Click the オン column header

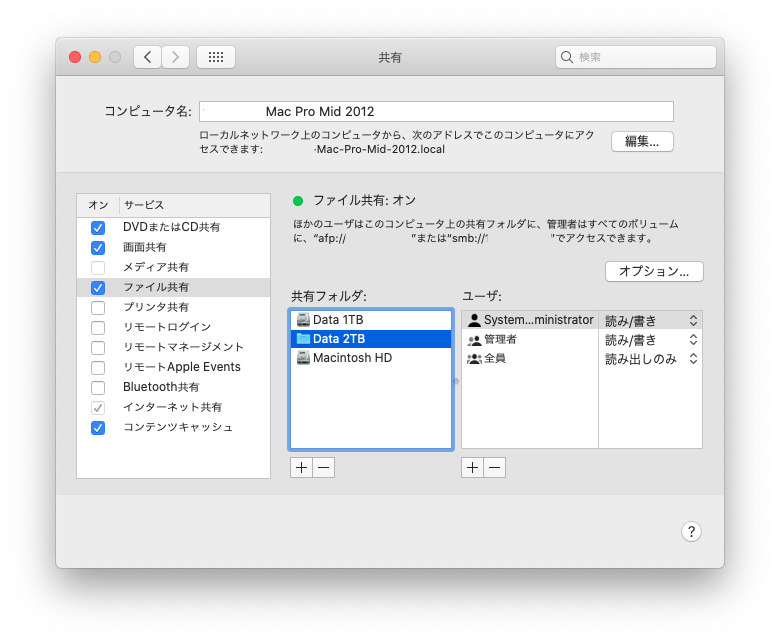point(98,205)
